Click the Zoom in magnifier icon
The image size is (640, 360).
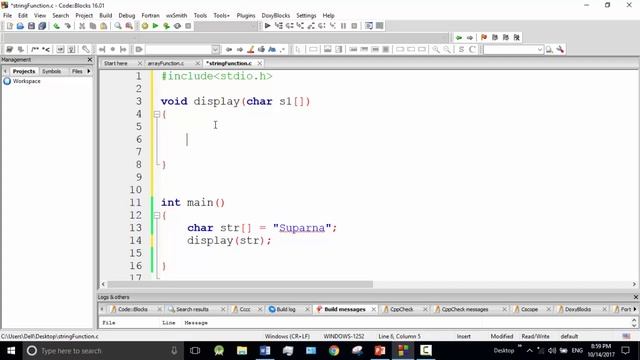[436, 49]
